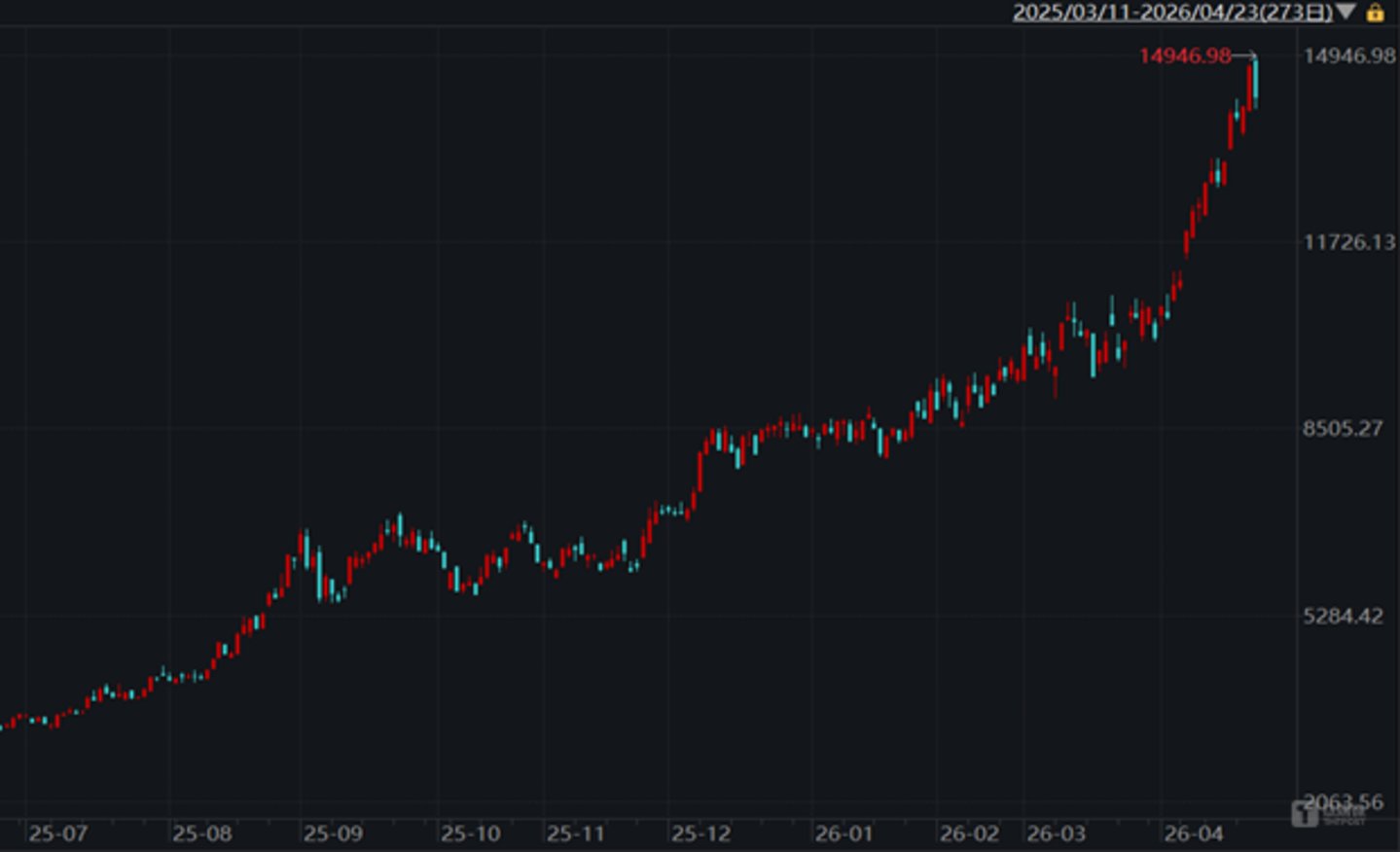Click the latest cyan candlestick at the peak
Screen dimensions: 1400x852
pyautogui.click(x=1256, y=81)
